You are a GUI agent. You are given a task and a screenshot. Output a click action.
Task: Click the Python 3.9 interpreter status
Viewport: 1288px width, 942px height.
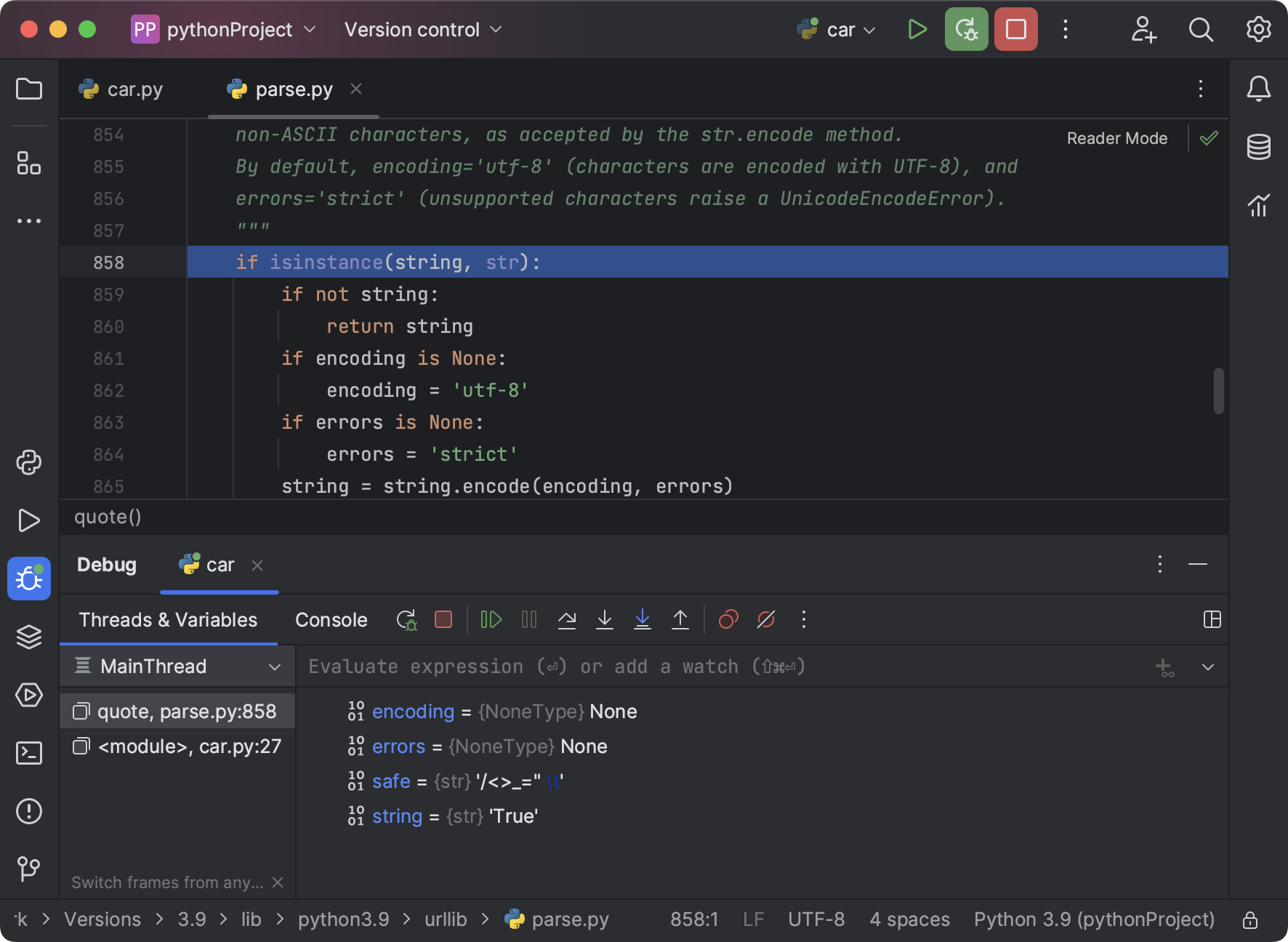(x=1093, y=919)
